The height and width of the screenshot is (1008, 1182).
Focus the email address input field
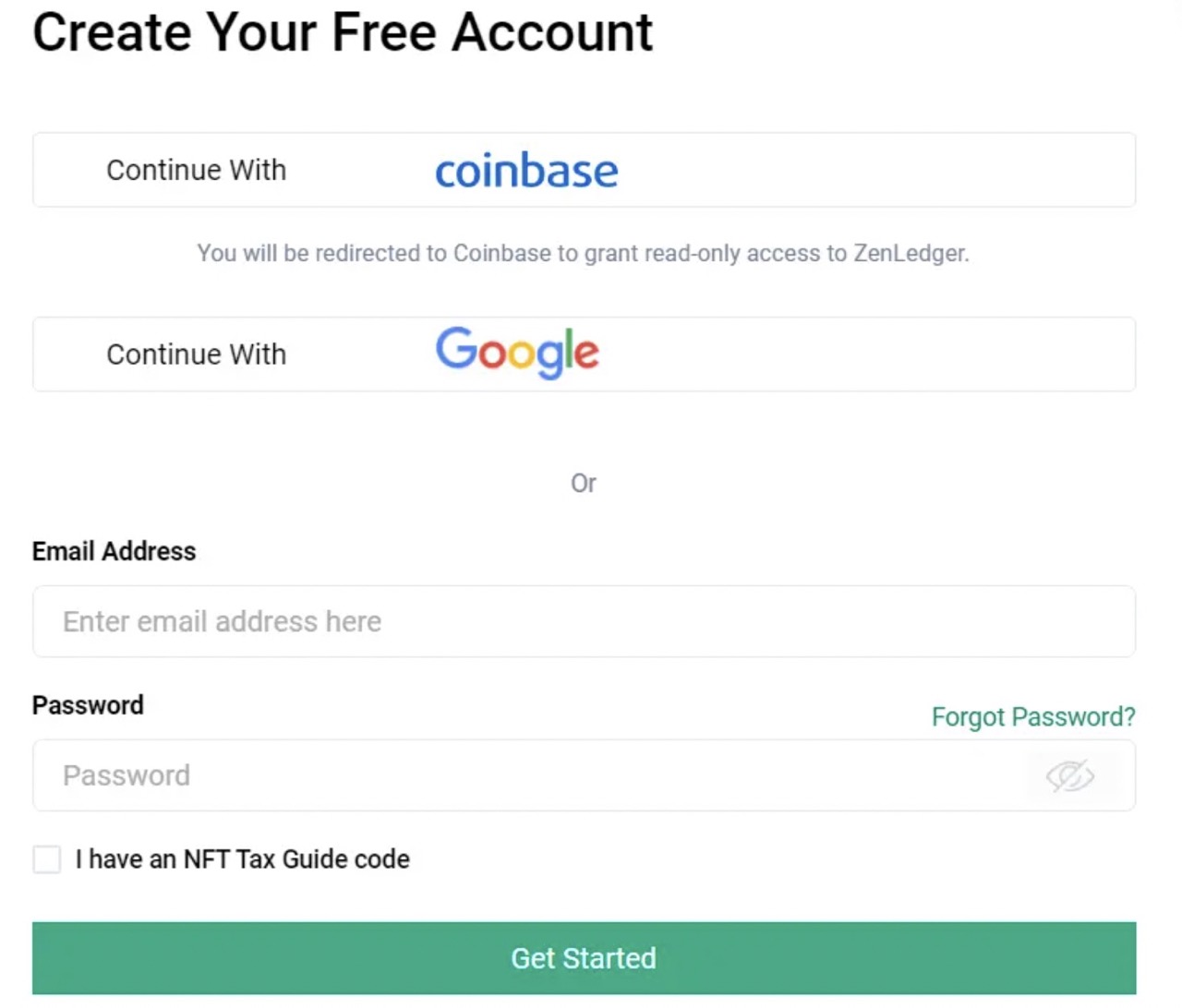click(x=584, y=621)
